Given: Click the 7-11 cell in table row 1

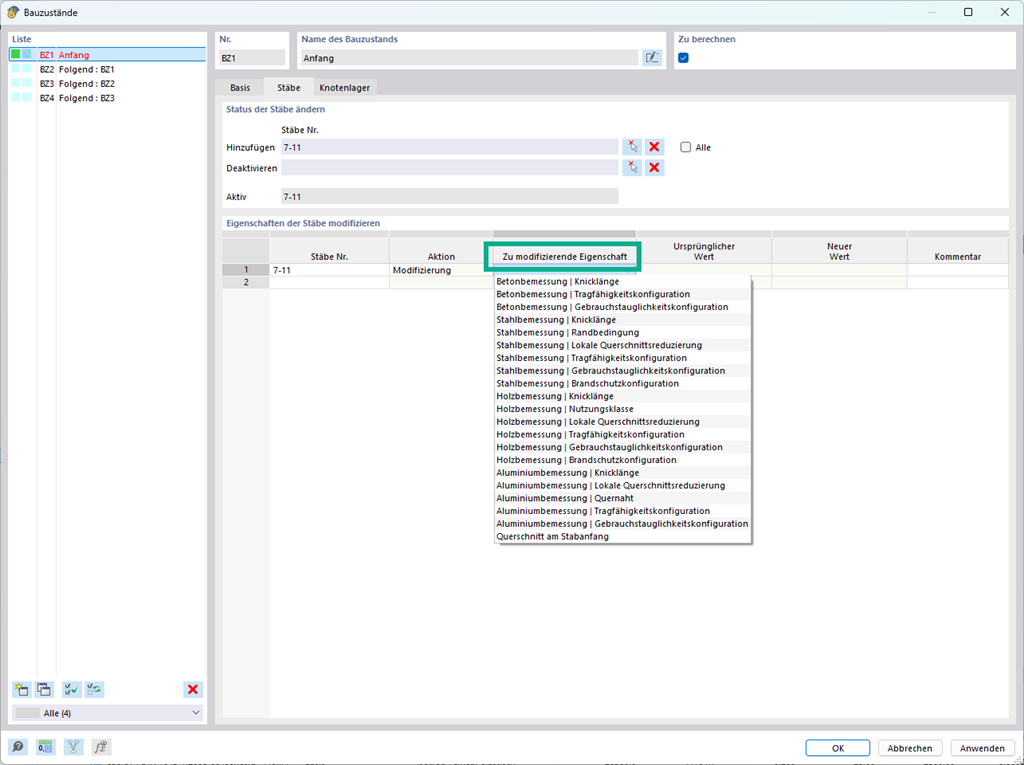Looking at the screenshot, I should 329,270.
